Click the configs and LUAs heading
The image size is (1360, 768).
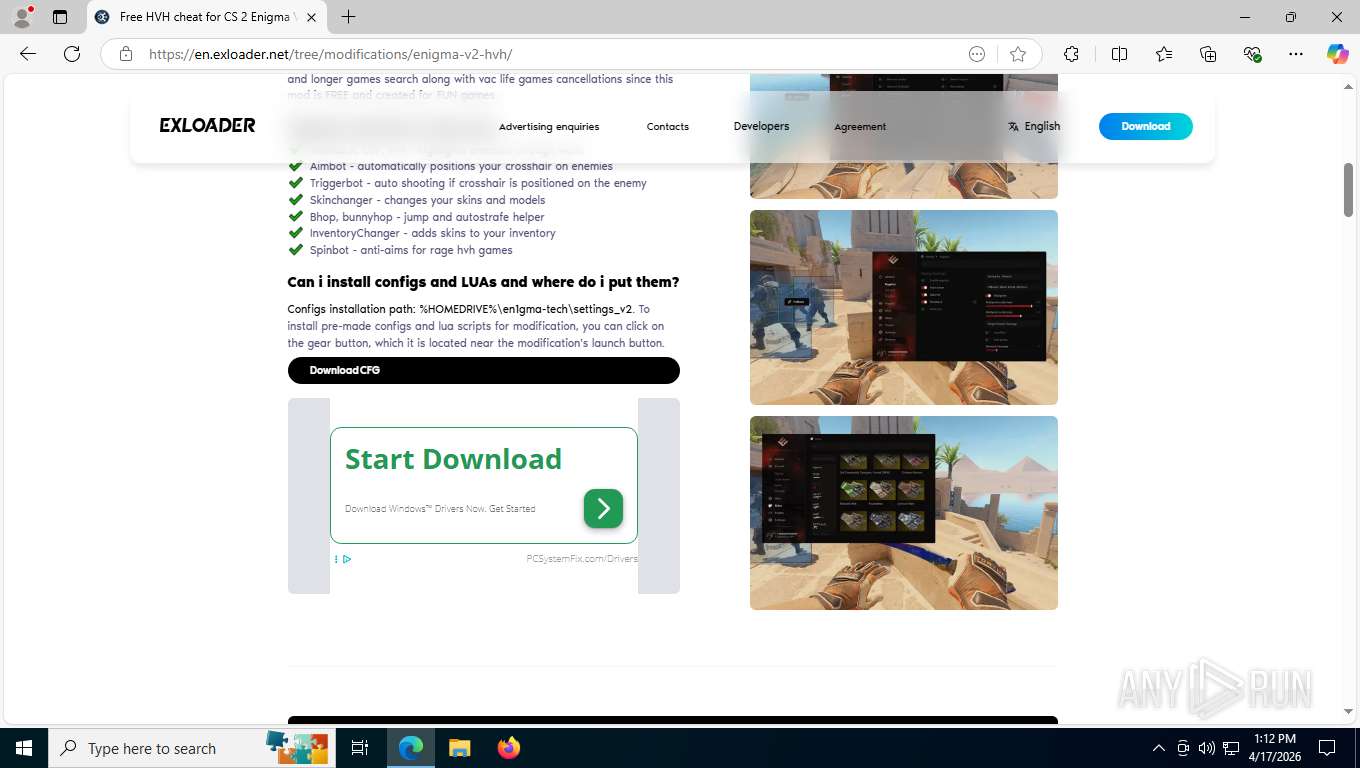[483, 282]
